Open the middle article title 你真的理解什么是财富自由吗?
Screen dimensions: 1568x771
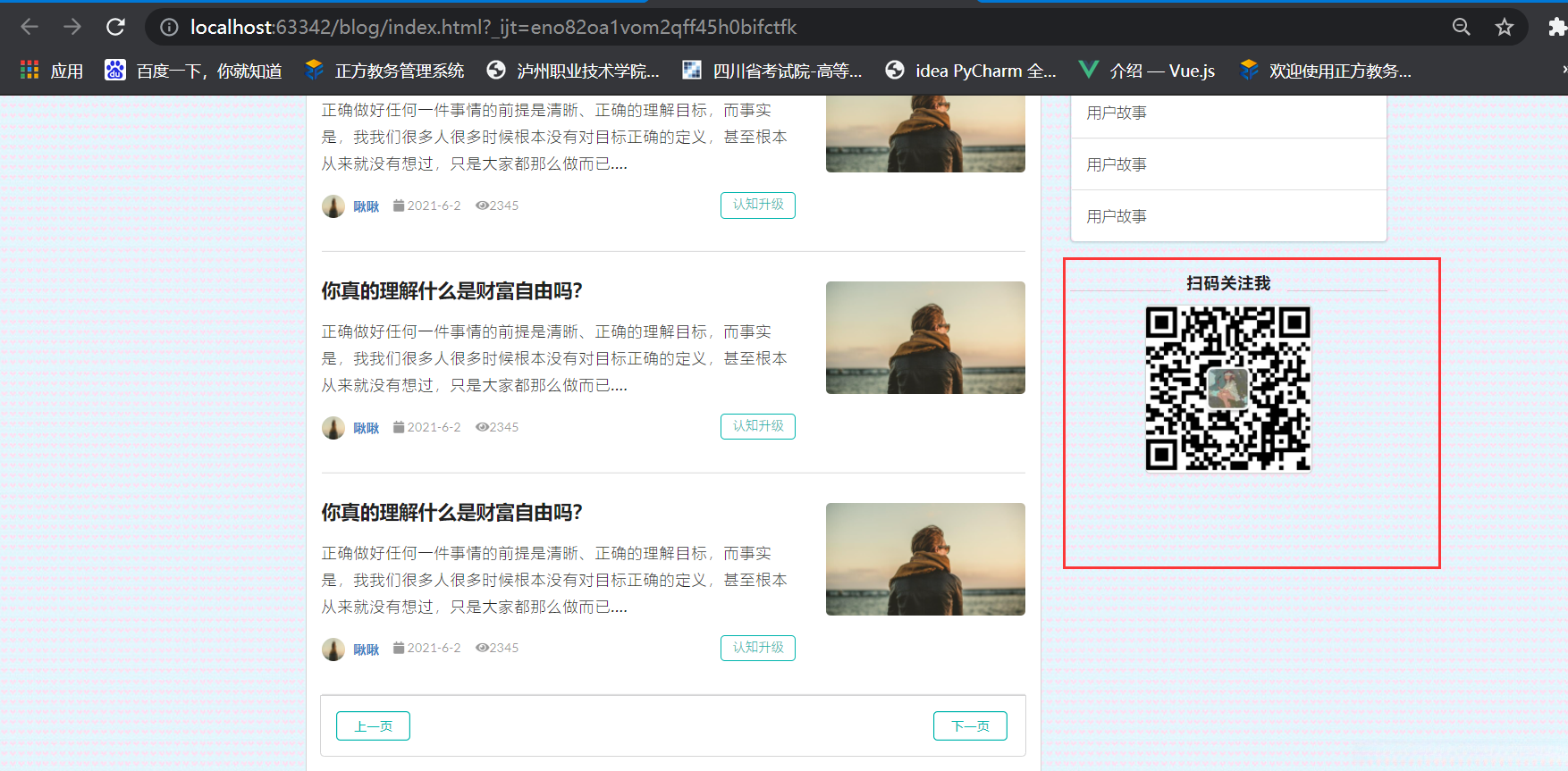click(x=451, y=291)
